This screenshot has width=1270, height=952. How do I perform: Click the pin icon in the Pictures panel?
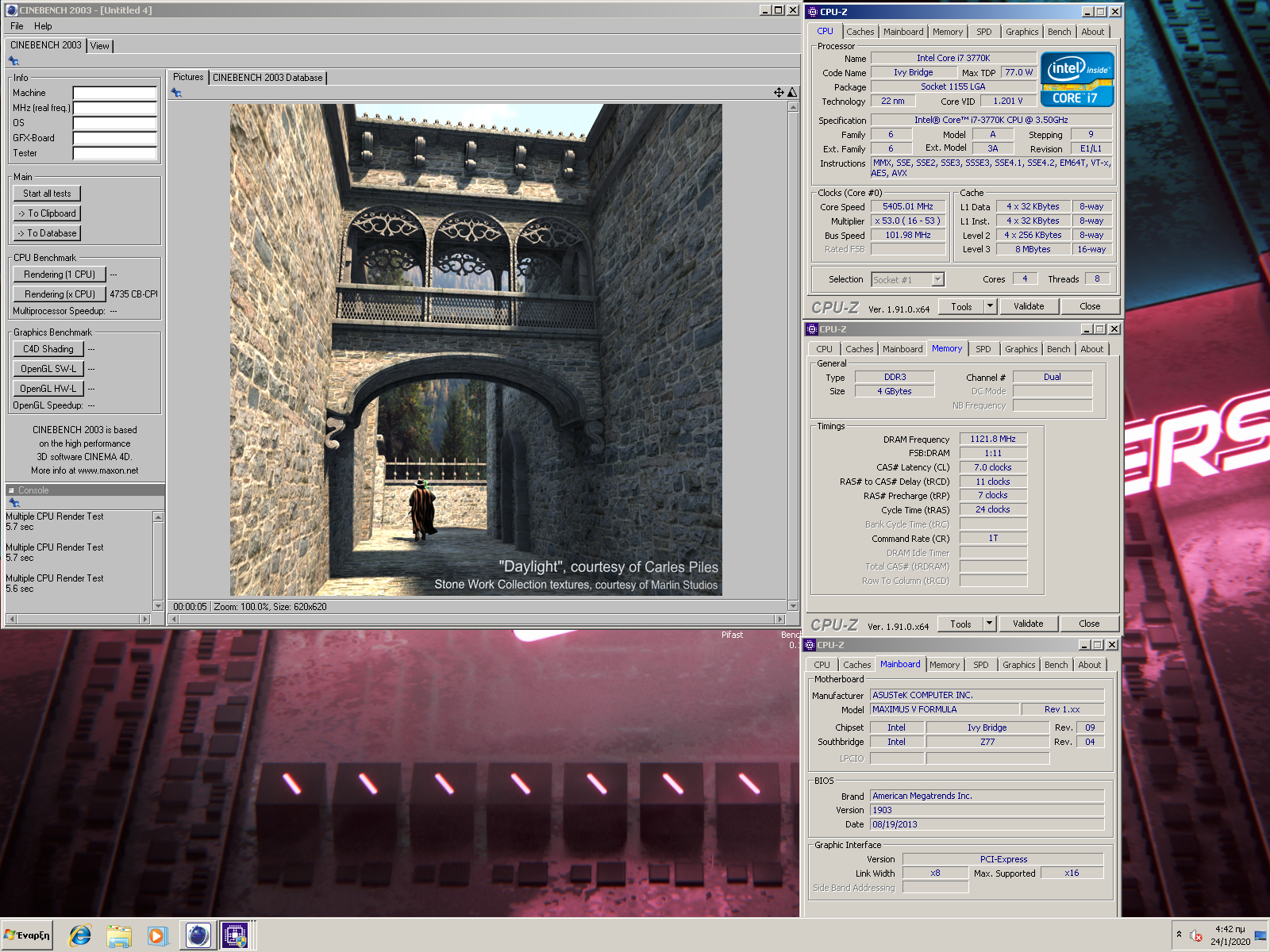pos(176,93)
